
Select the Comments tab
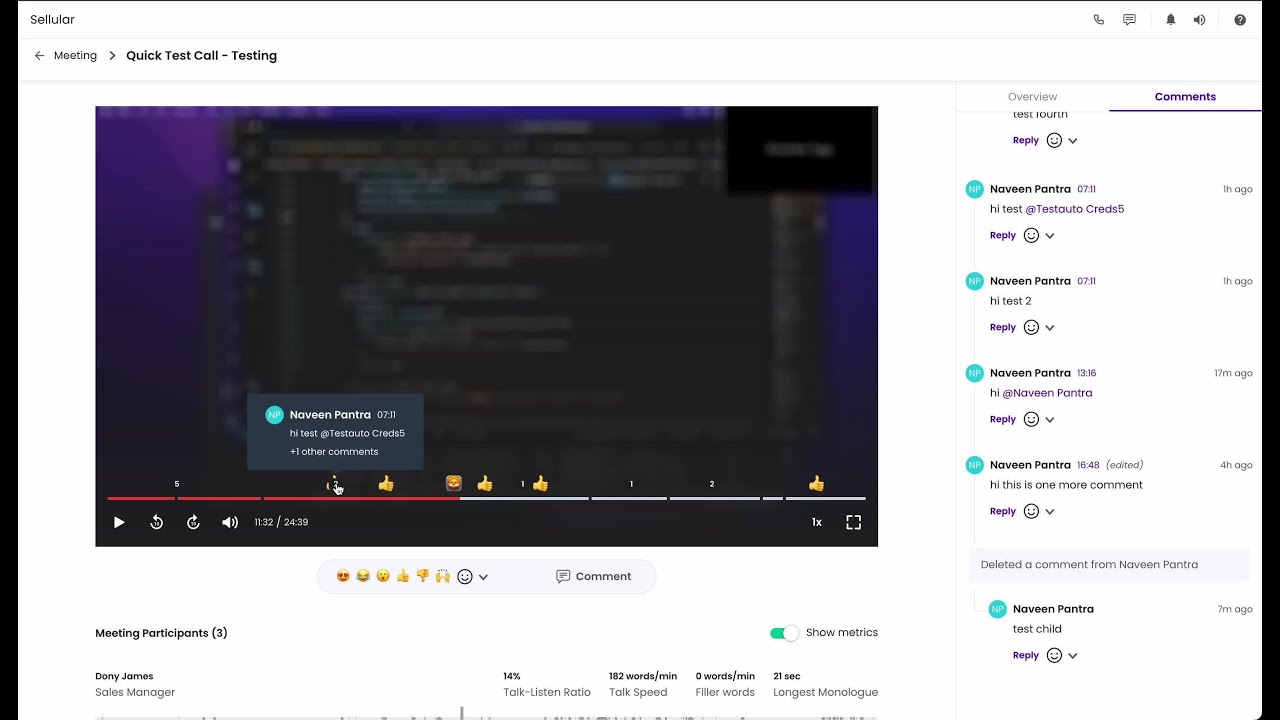[1185, 97]
